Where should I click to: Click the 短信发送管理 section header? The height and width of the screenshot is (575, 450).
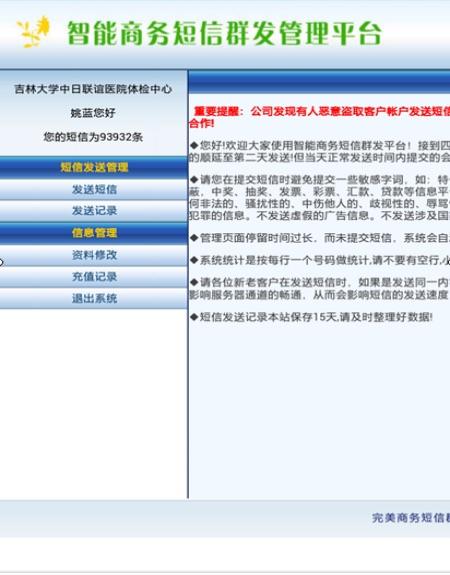coord(94,167)
